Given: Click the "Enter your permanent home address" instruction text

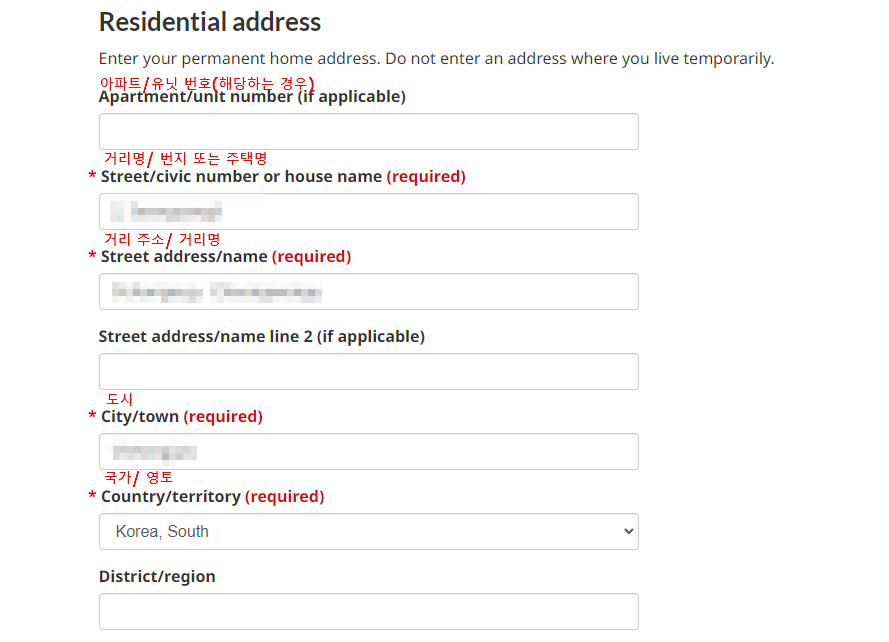Looking at the screenshot, I should (x=436, y=59).
